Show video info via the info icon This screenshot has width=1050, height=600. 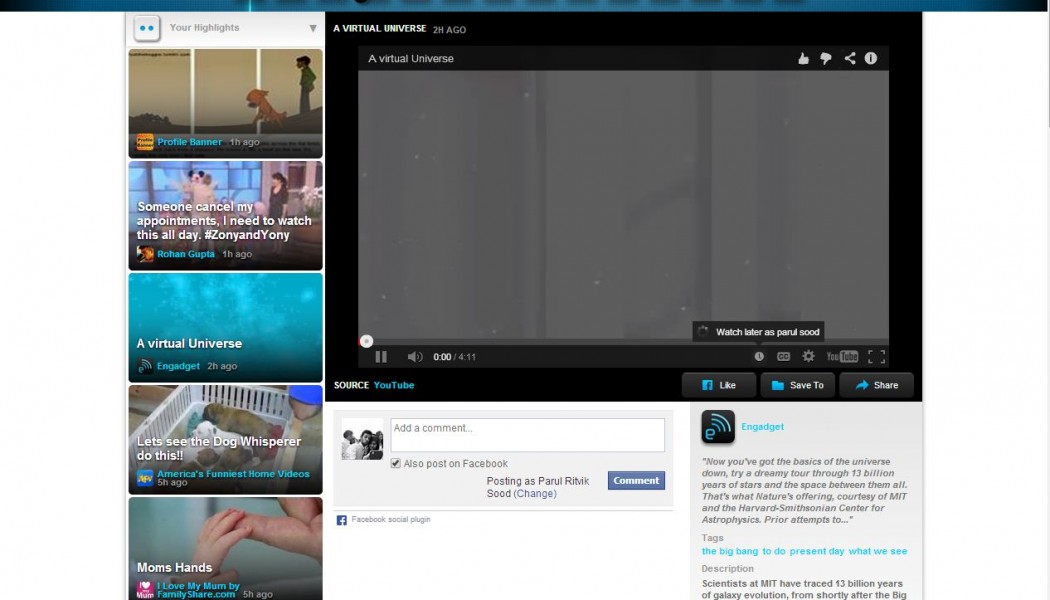871,59
